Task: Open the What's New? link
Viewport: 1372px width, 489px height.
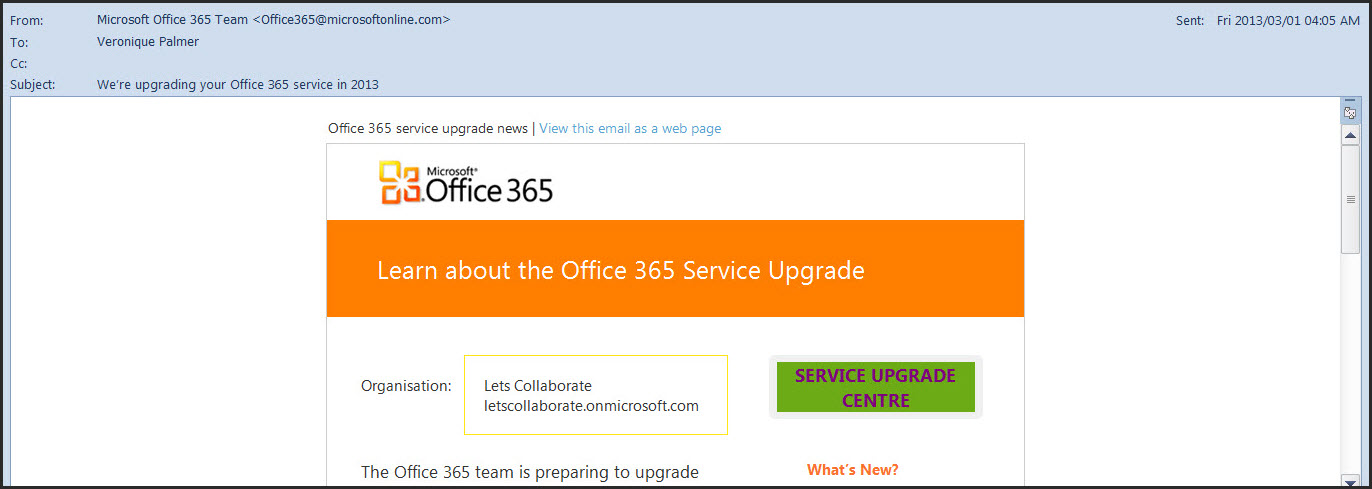Action: click(x=852, y=470)
